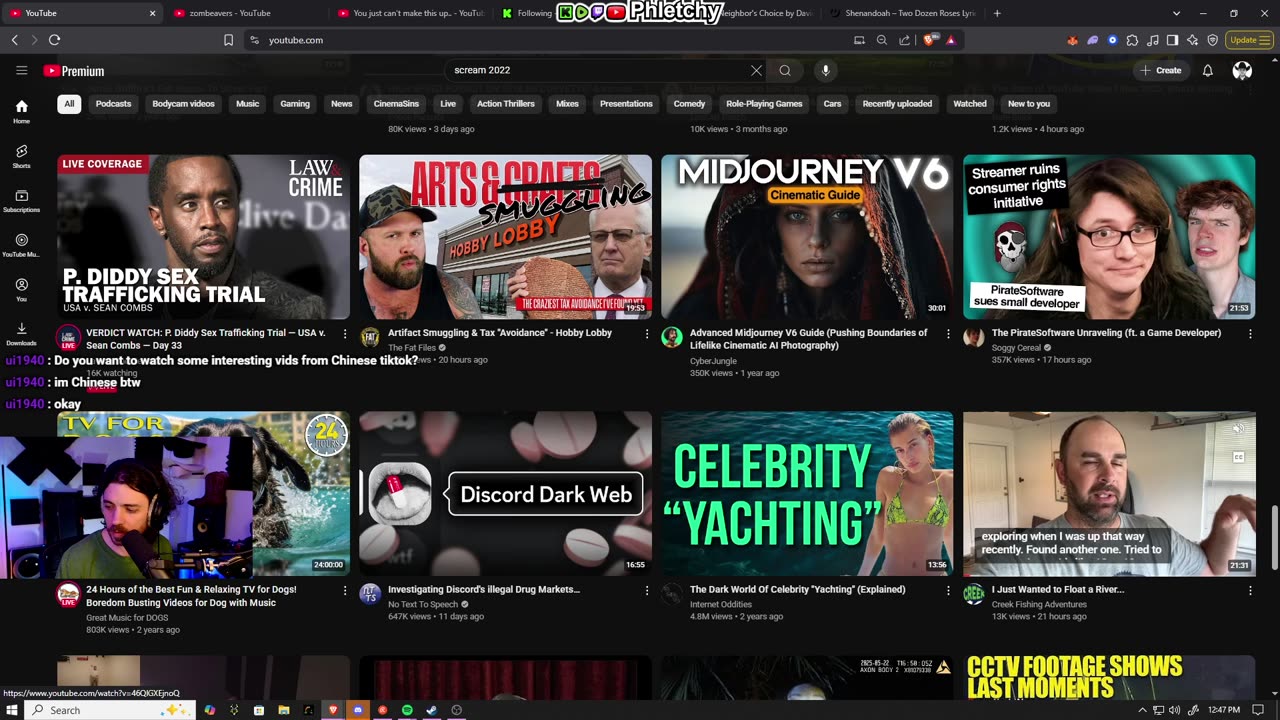Go back to the previous page
This screenshot has width=1280, height=720.
[14, 40]
